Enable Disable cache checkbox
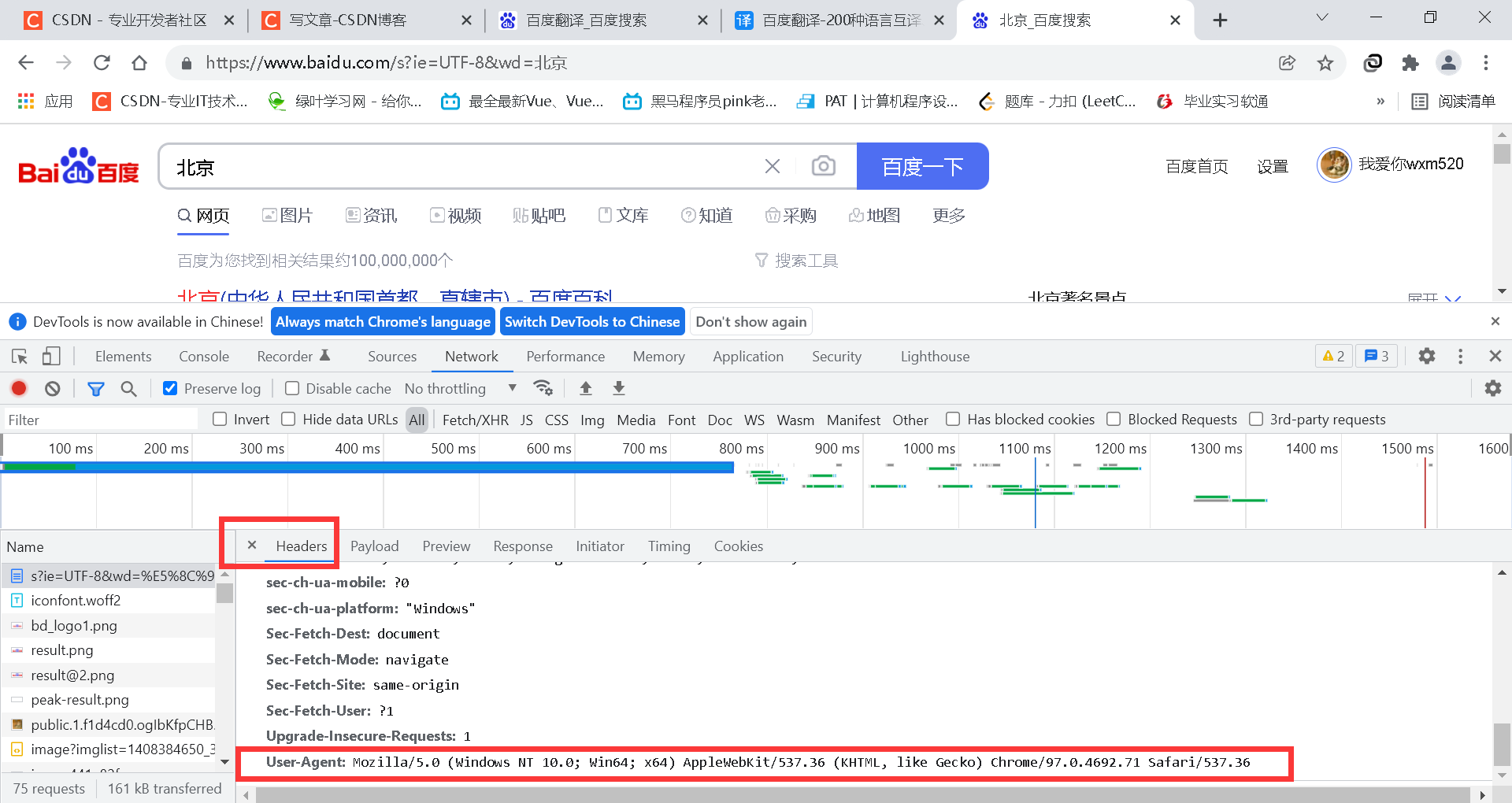The height and width of the screenshot is (803, 1512). (x=292, y=388)
